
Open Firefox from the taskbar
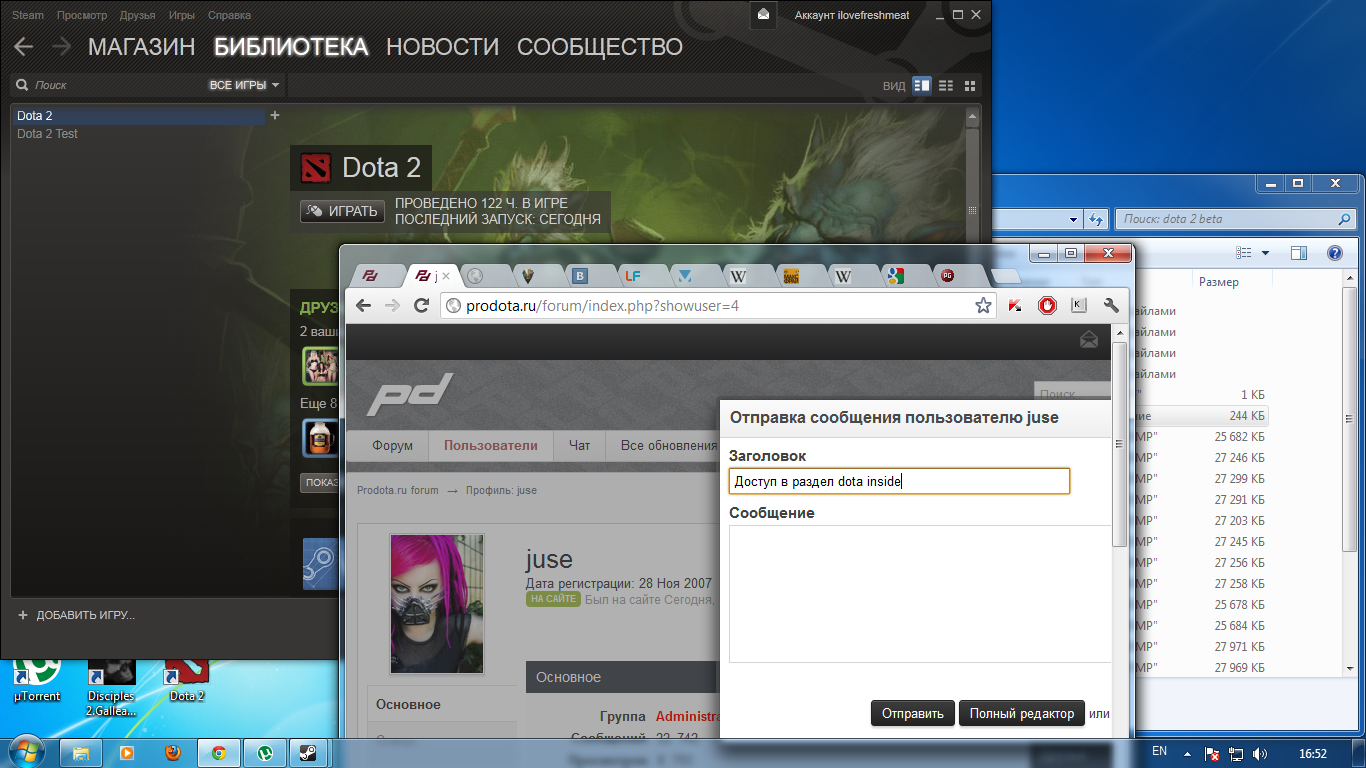[x=173, y=752]
